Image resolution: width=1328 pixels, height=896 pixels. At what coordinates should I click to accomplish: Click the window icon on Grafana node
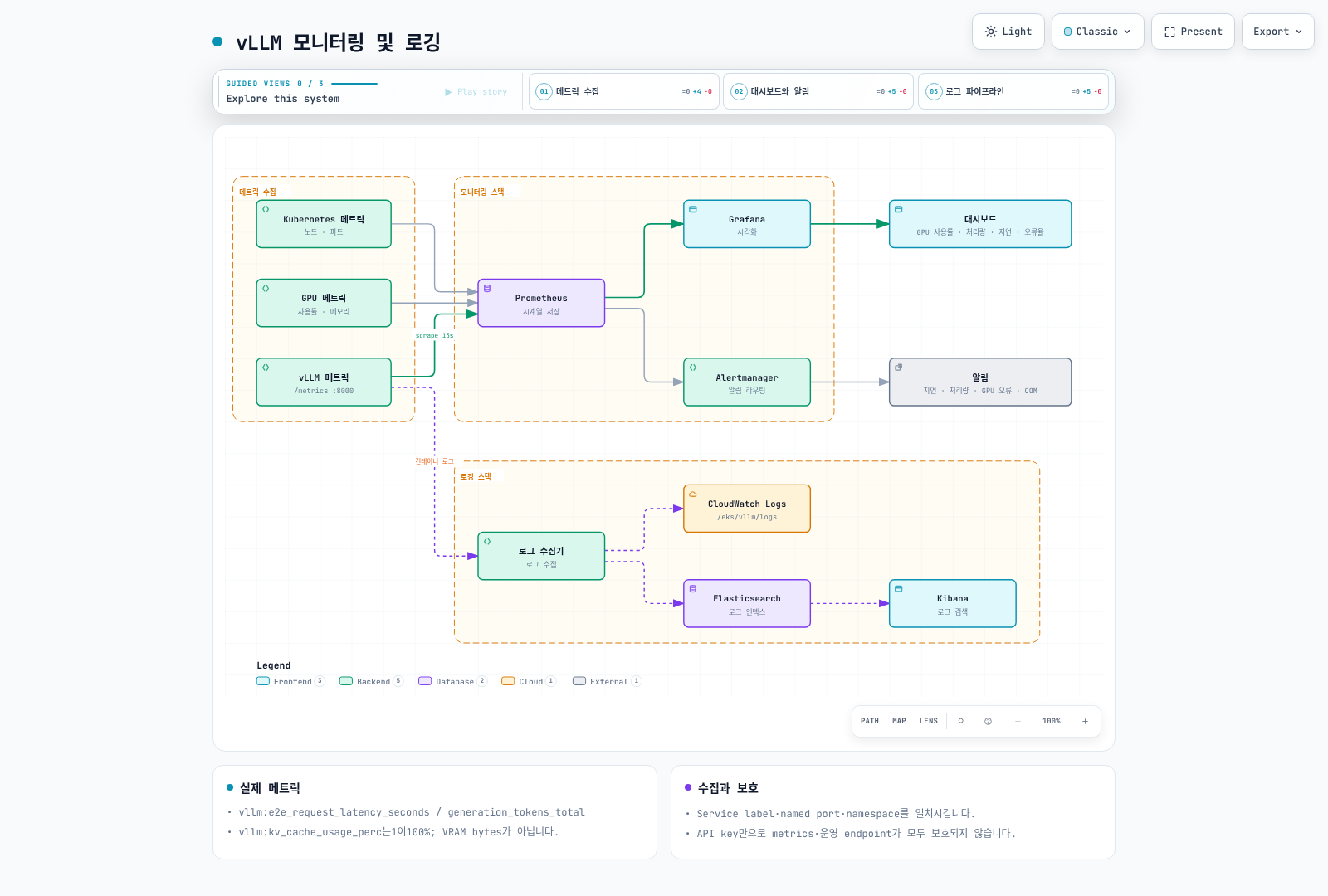tap(693, 209)
